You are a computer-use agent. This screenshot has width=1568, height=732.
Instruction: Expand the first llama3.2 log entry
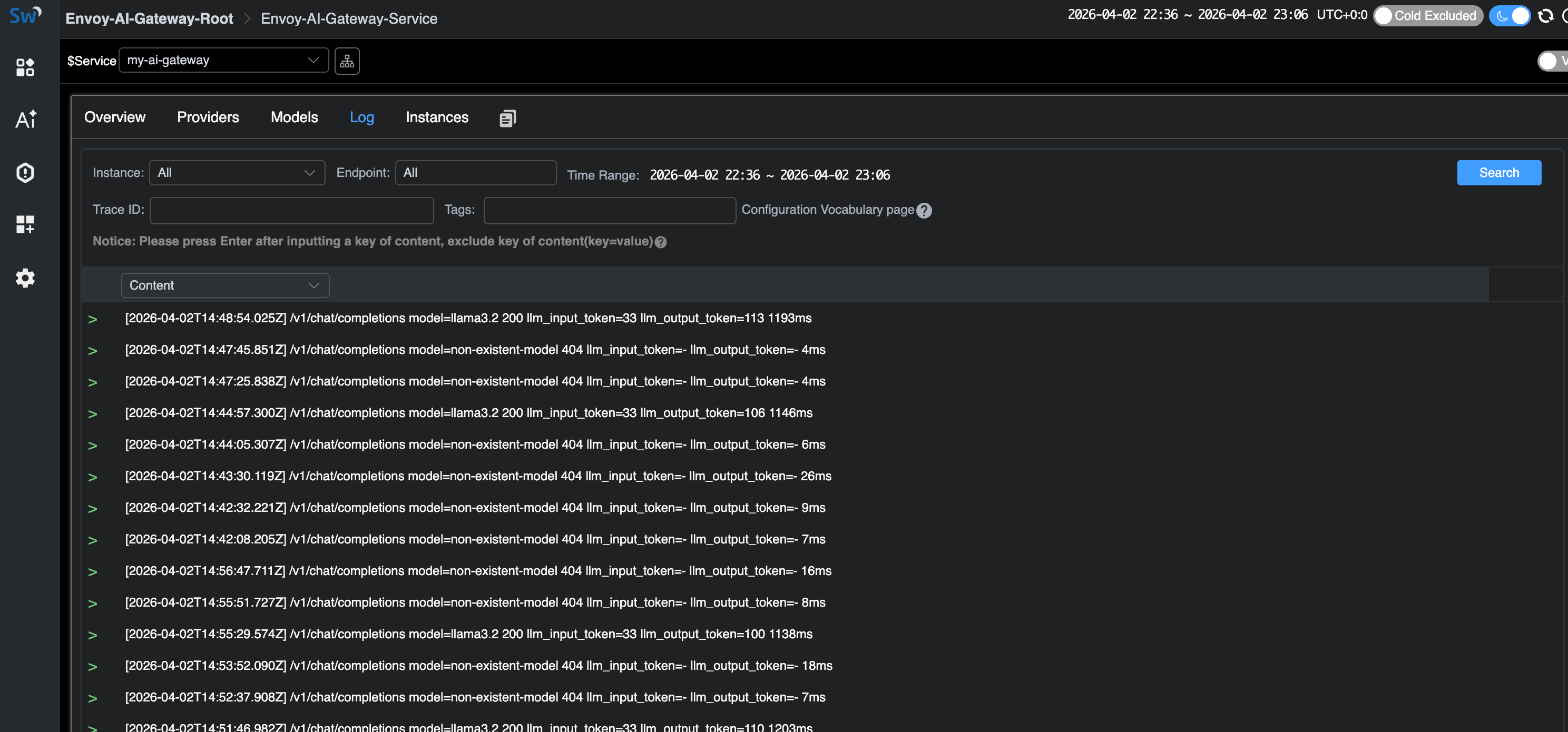point(93,318)
